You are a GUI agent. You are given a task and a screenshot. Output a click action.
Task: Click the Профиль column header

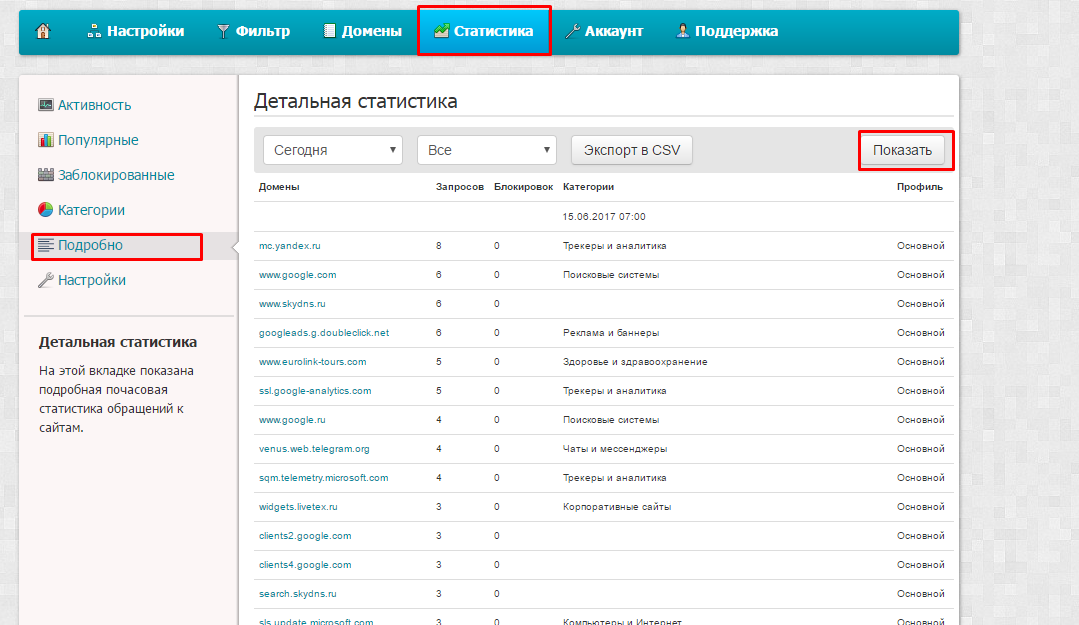point(919,187)
